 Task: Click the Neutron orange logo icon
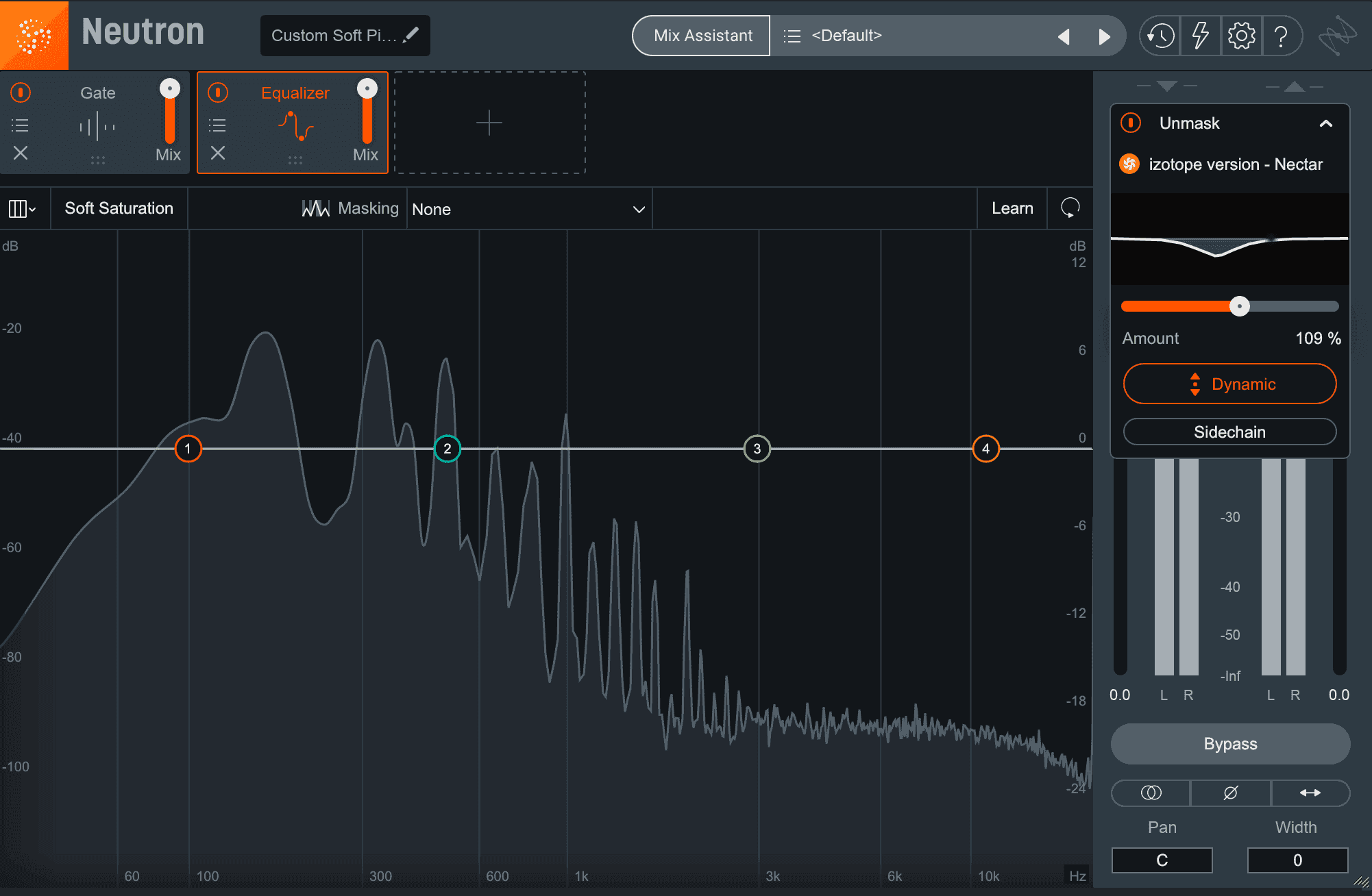tap(34, 35)
